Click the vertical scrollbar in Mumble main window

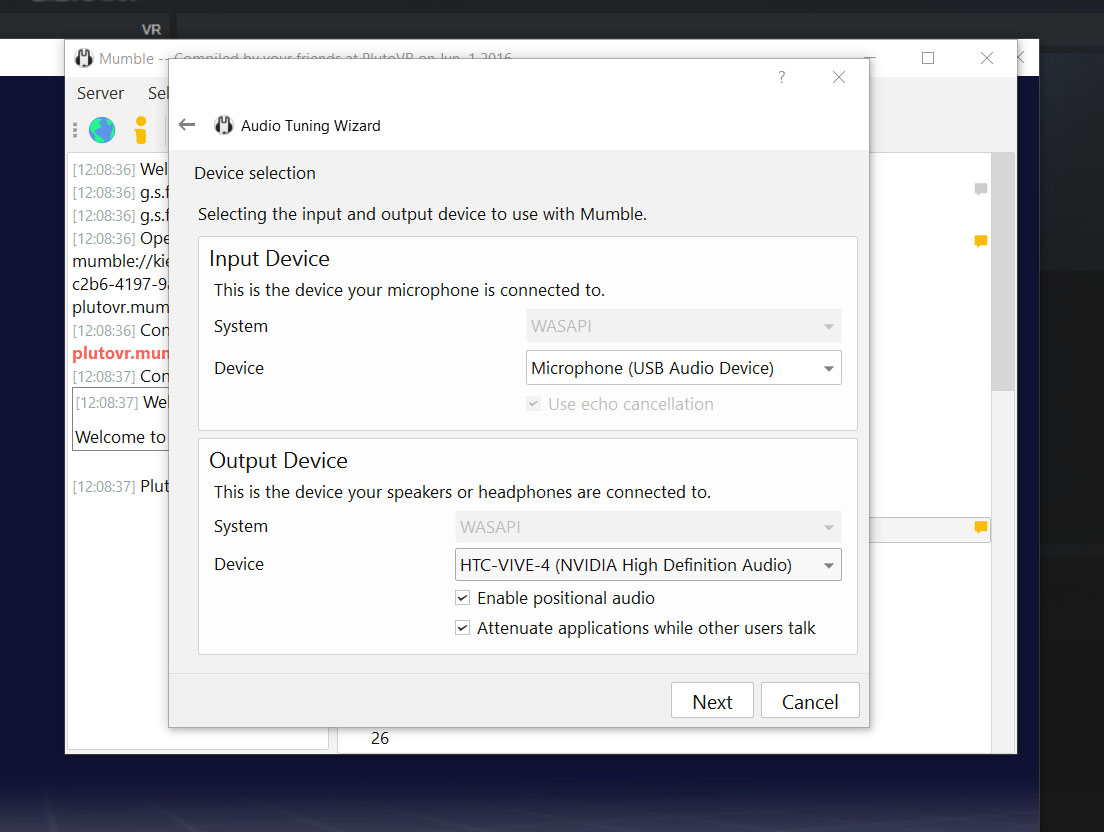(x=1003, y=271)
